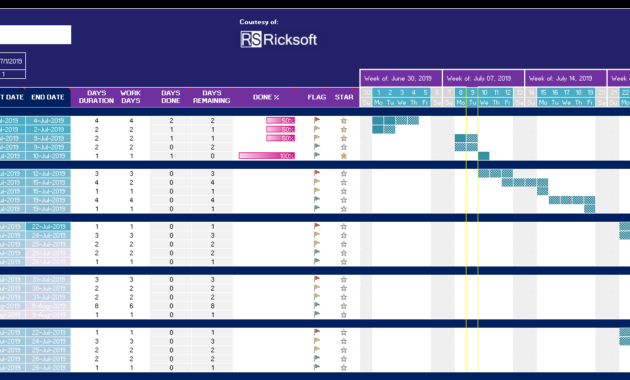Screen dimensions: 630x380
Task: Click the star in the 31-Jul-2019 row with 2 days duration
Action: coord(344,297)
